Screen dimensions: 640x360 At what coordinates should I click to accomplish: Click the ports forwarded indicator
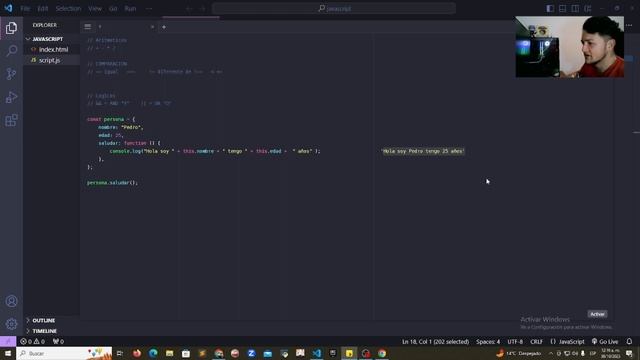click(58, 341)
